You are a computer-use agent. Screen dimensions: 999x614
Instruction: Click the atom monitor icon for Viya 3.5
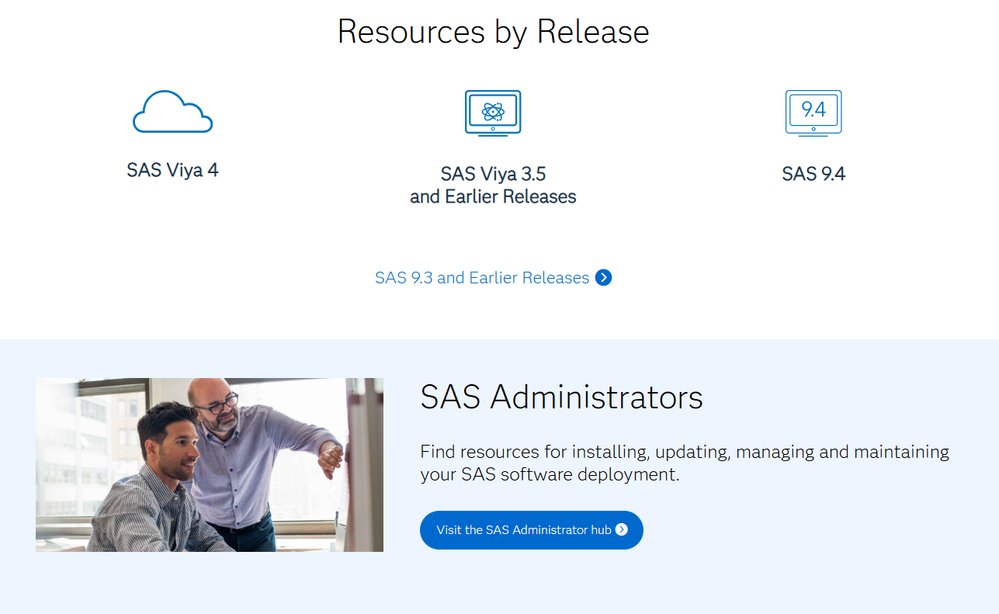pos(493,113)
